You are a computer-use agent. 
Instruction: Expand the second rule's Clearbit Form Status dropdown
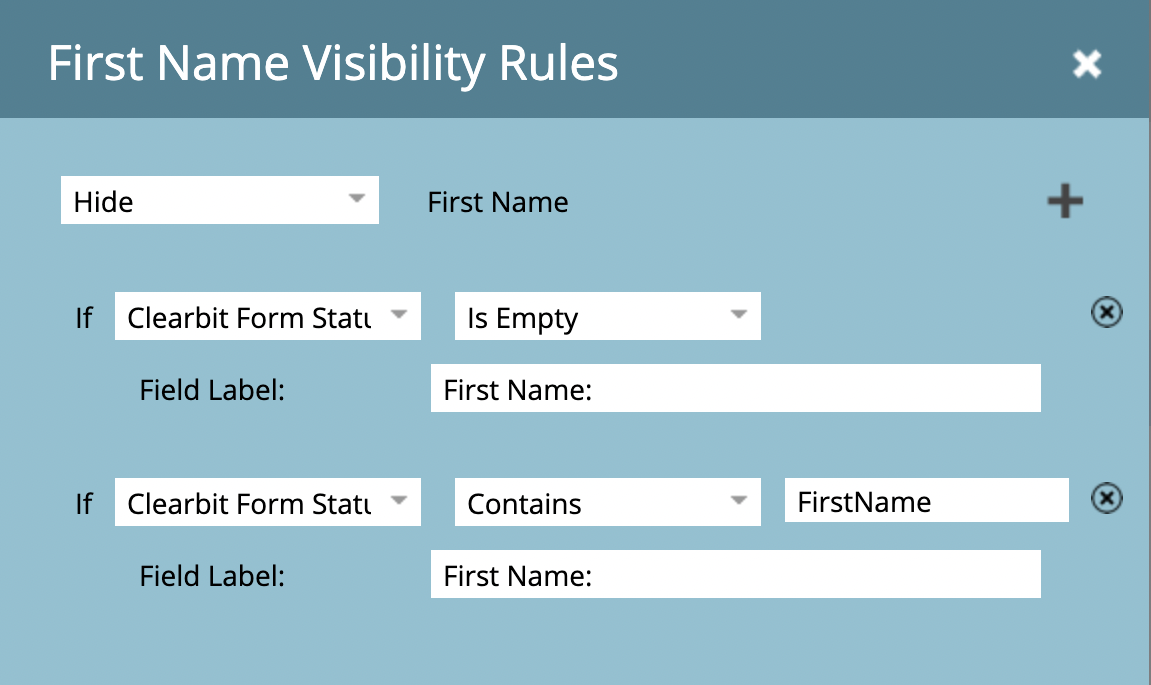coord(267,503)
